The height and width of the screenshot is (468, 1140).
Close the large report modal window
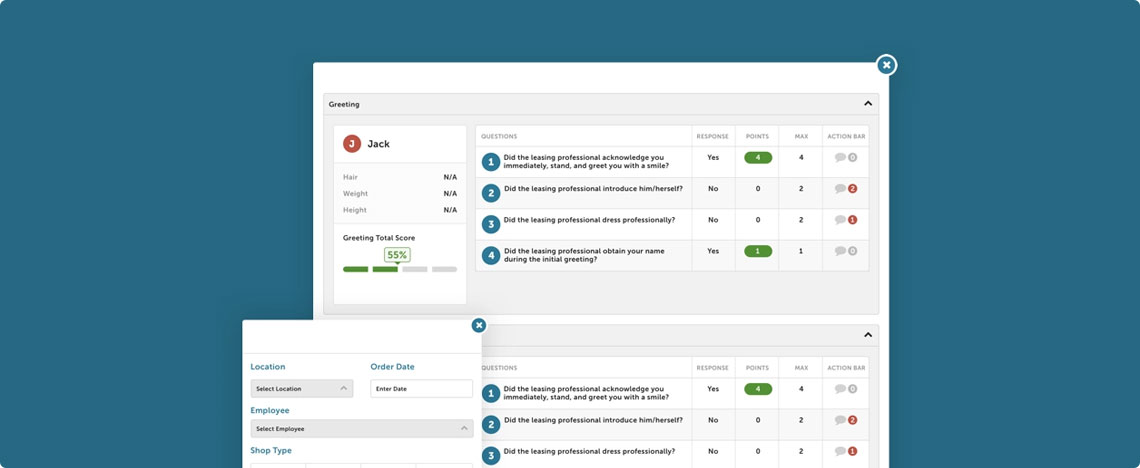click(886, 65)
